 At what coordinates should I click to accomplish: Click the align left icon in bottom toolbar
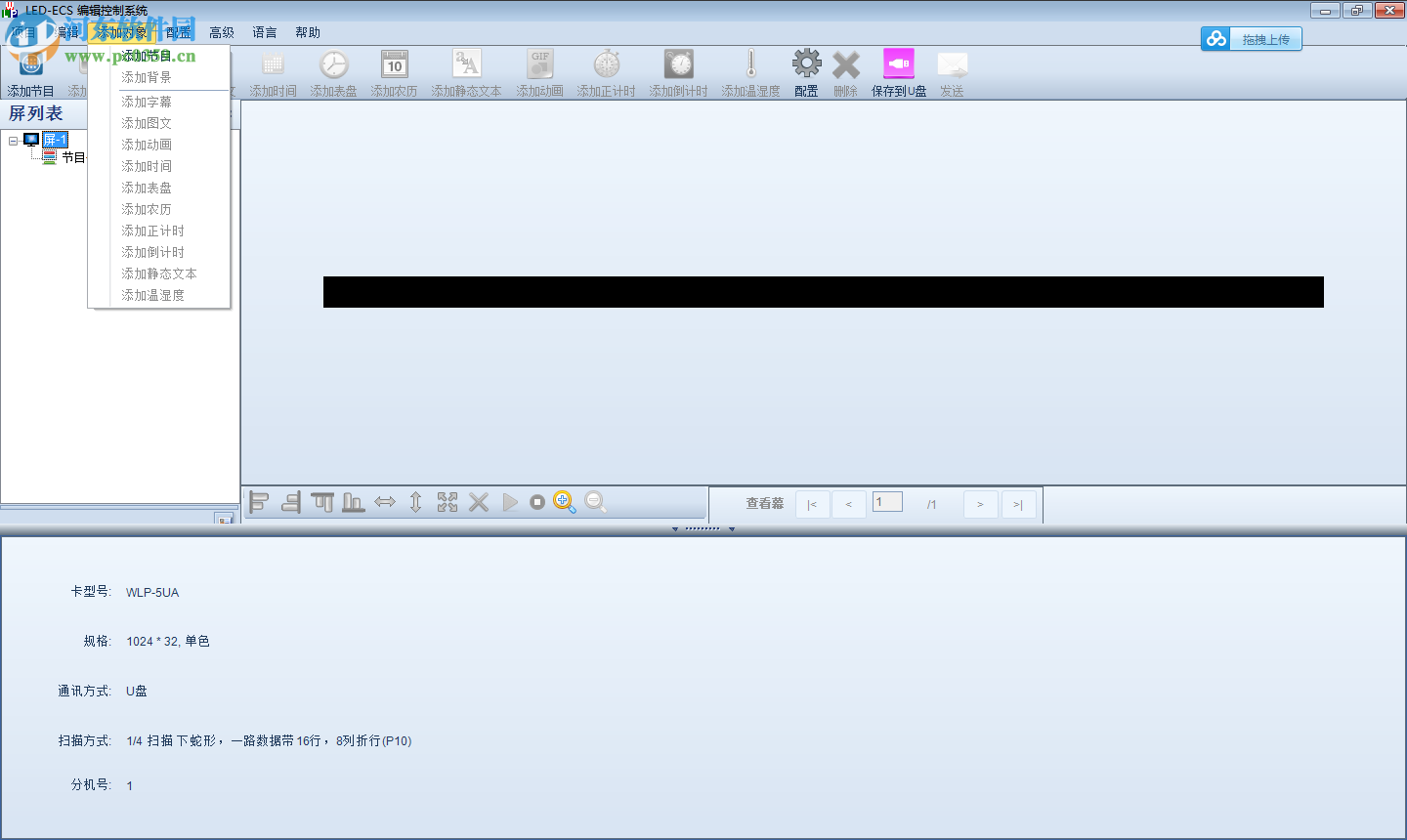tap(259, 502)
